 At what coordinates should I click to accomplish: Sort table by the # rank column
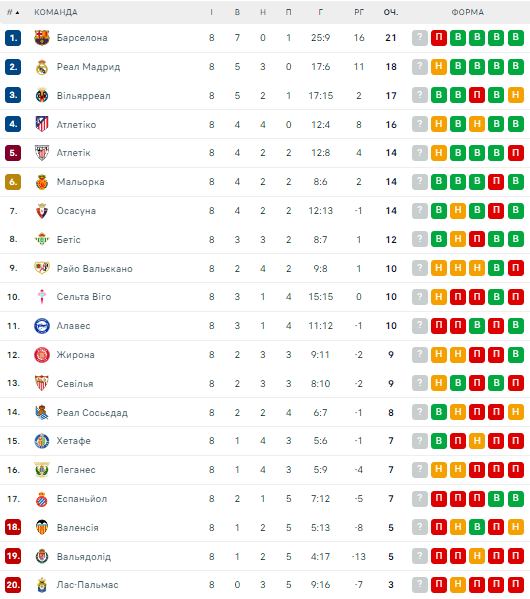(13, 12)
